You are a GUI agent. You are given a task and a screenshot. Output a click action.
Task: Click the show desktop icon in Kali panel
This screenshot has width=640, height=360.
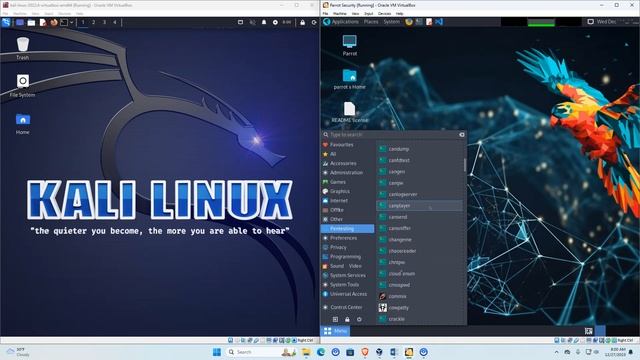[x=20, y=22]
